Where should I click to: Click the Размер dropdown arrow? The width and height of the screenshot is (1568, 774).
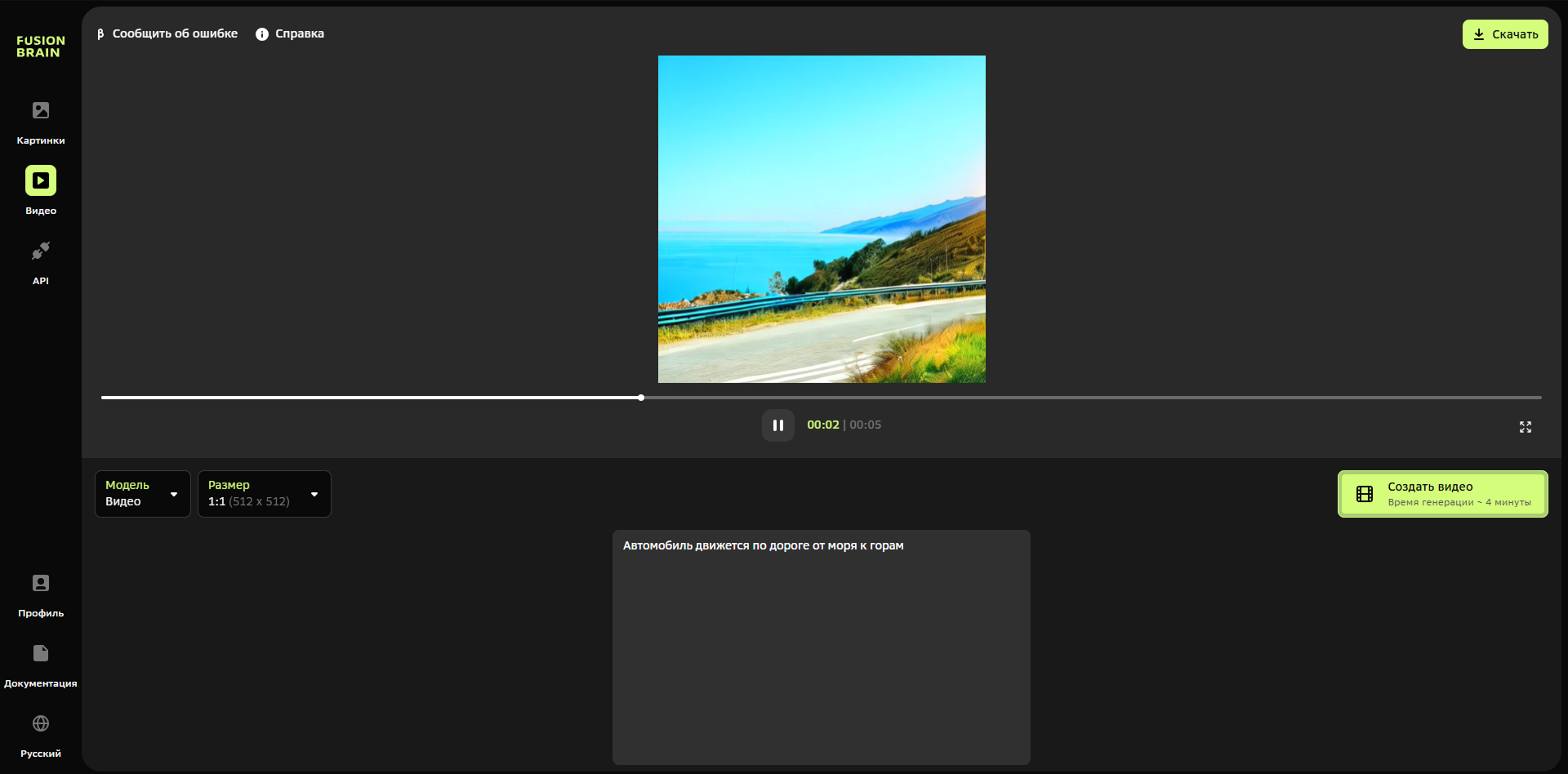tap(314, 494)
